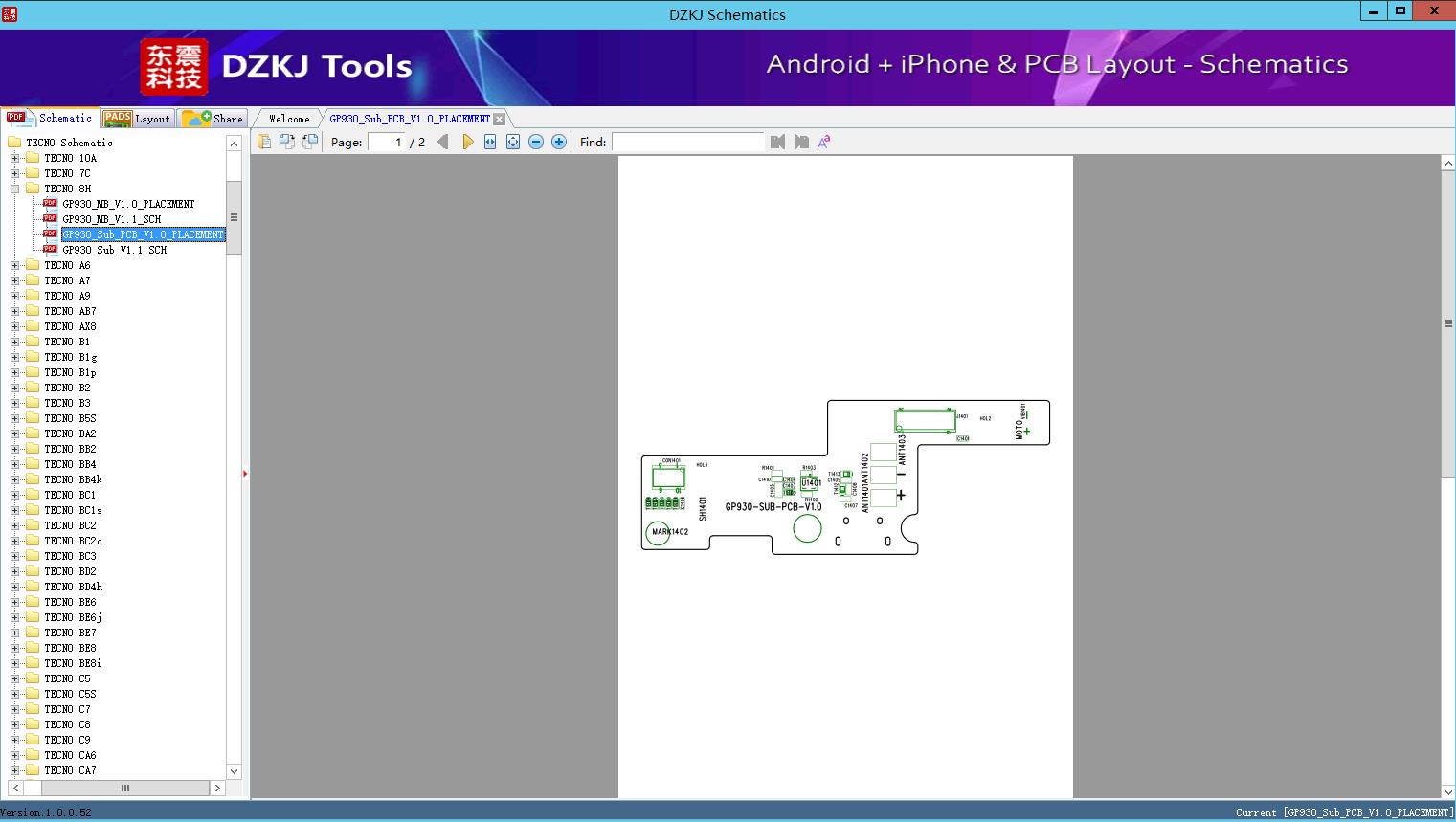Select the TECNO B1 folder
The image size is (1456, 822).
click(x=67, y=342)
